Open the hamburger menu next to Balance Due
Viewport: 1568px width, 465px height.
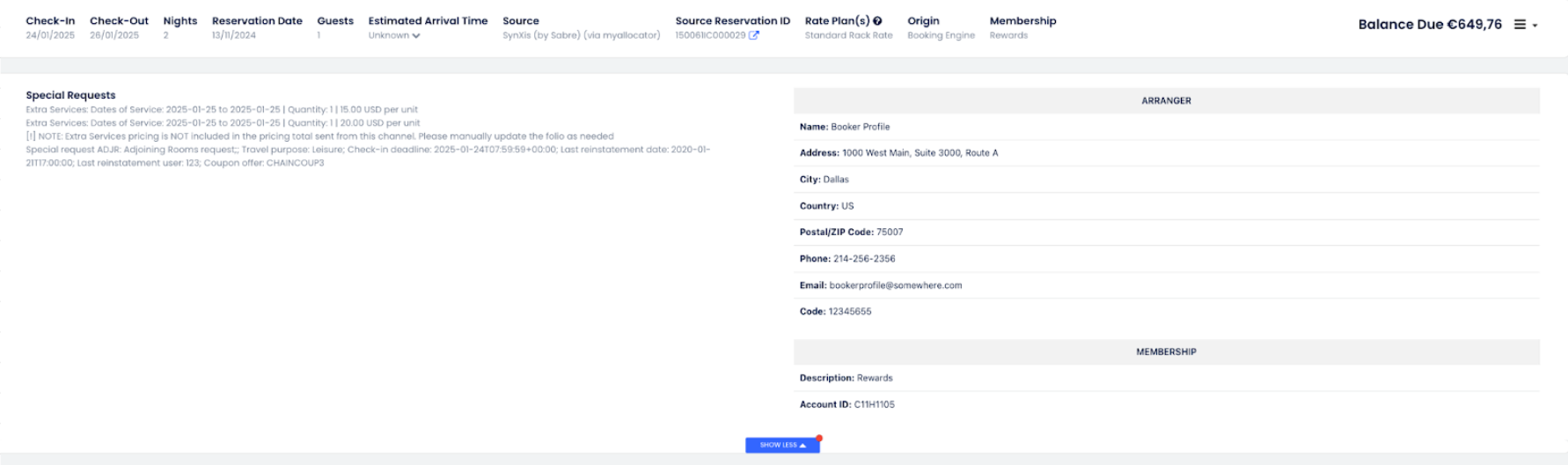click(x=1520, y=25)
